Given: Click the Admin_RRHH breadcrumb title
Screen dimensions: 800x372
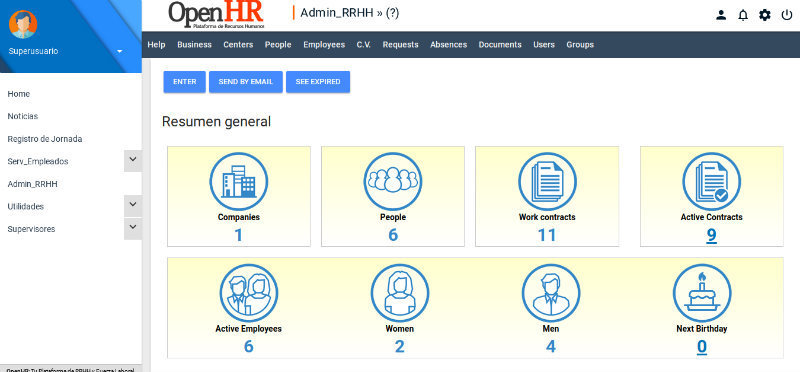Looking at the screenshot, I should tap(337, 13).
